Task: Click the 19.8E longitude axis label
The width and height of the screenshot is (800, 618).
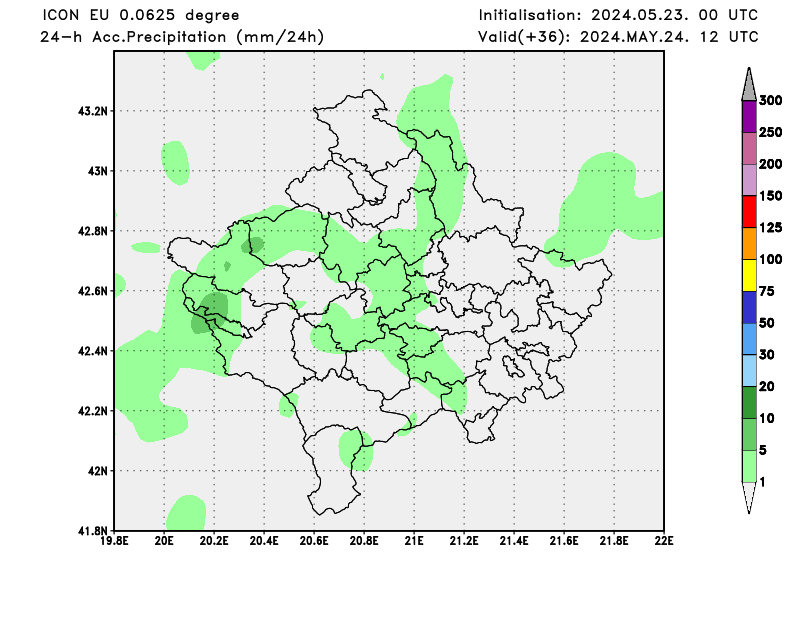Action: point(114,540)
